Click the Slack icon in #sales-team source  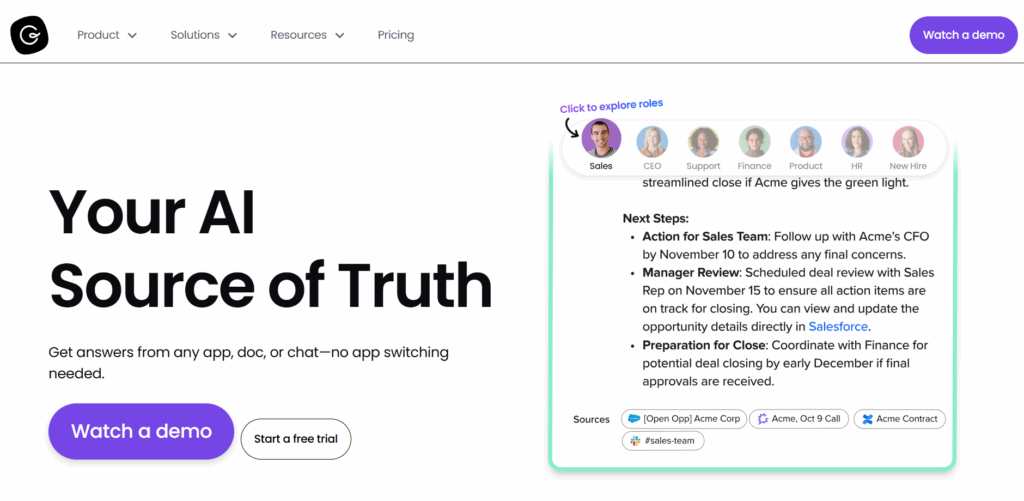point(635,441)
